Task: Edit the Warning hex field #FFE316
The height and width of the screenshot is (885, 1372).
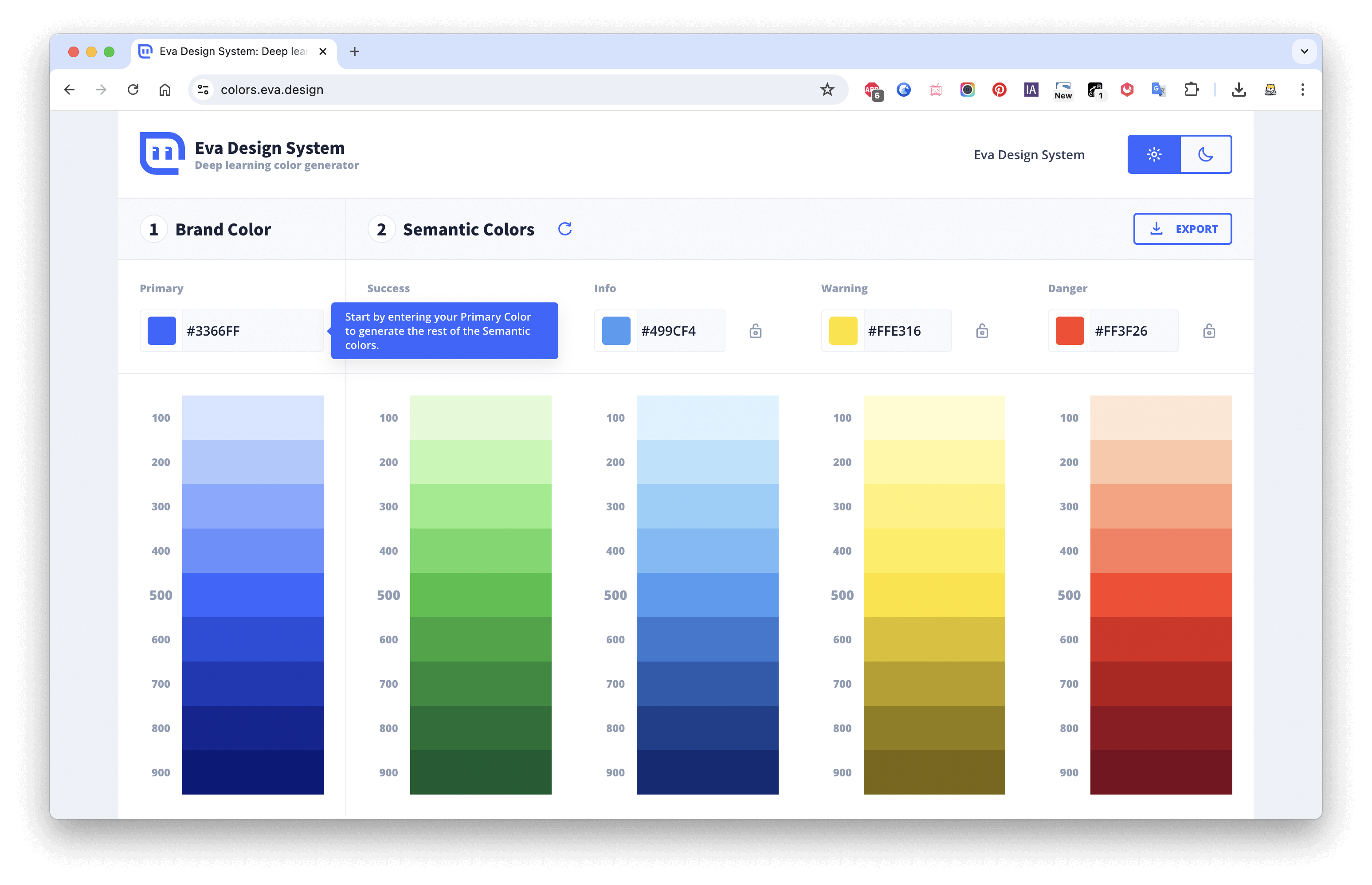Action: [908, 331]
